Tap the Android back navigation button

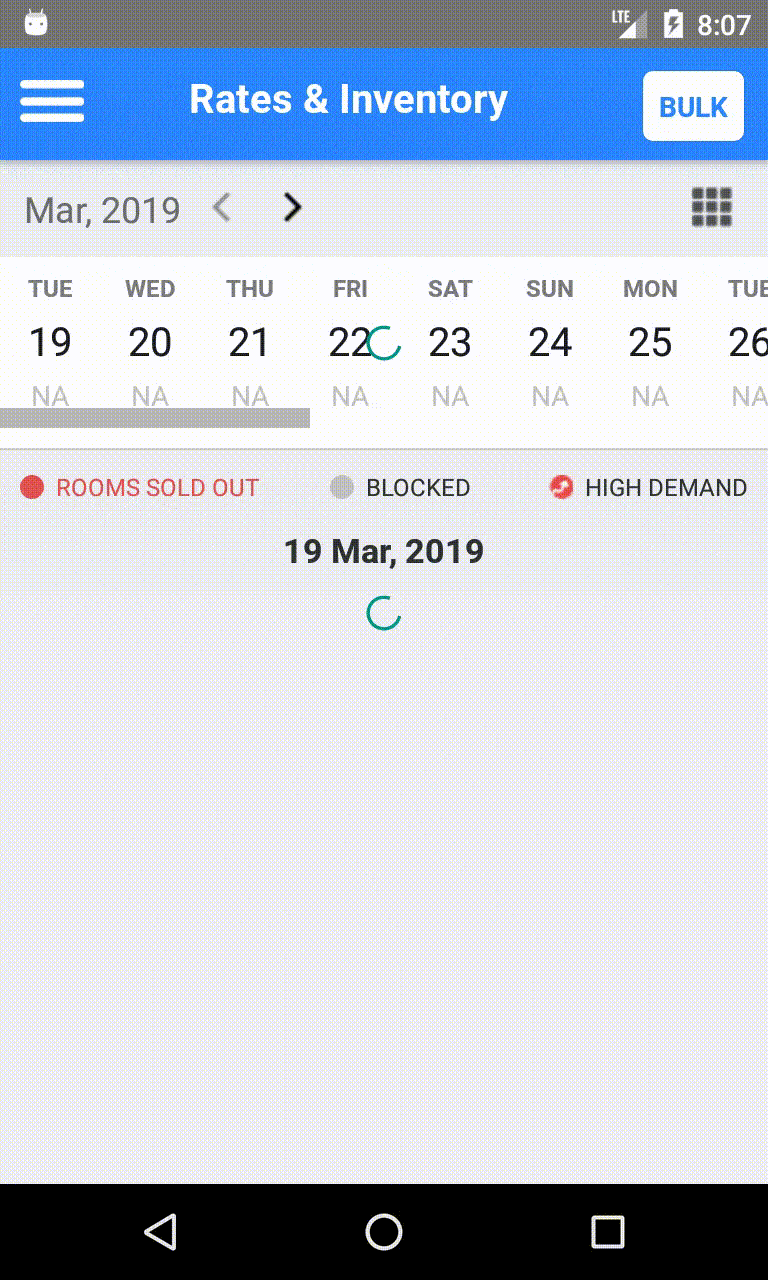[x=160, y=1231]
